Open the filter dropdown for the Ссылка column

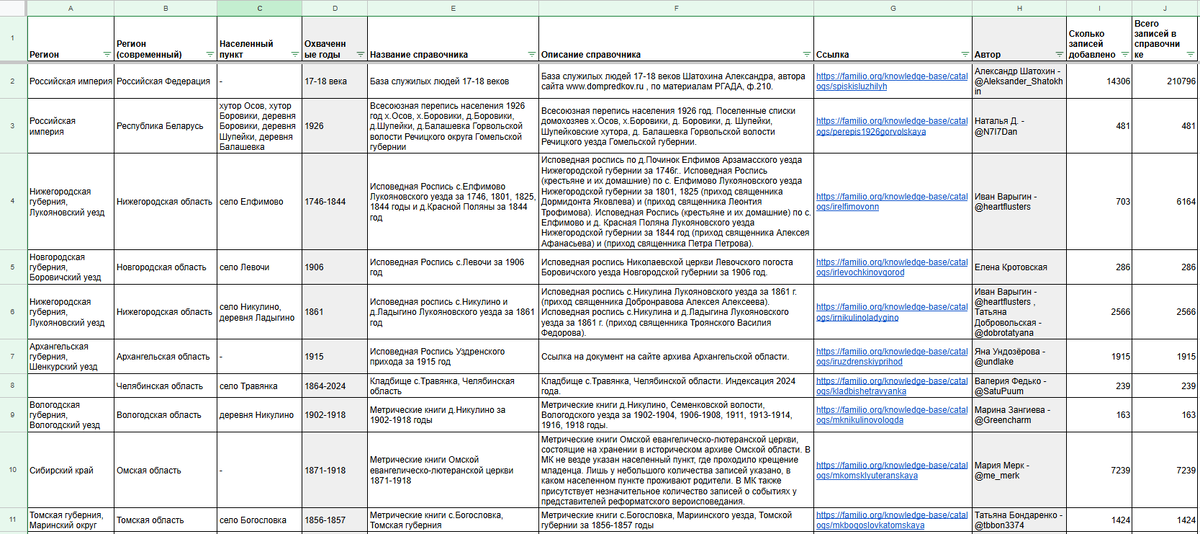point(963,54)
